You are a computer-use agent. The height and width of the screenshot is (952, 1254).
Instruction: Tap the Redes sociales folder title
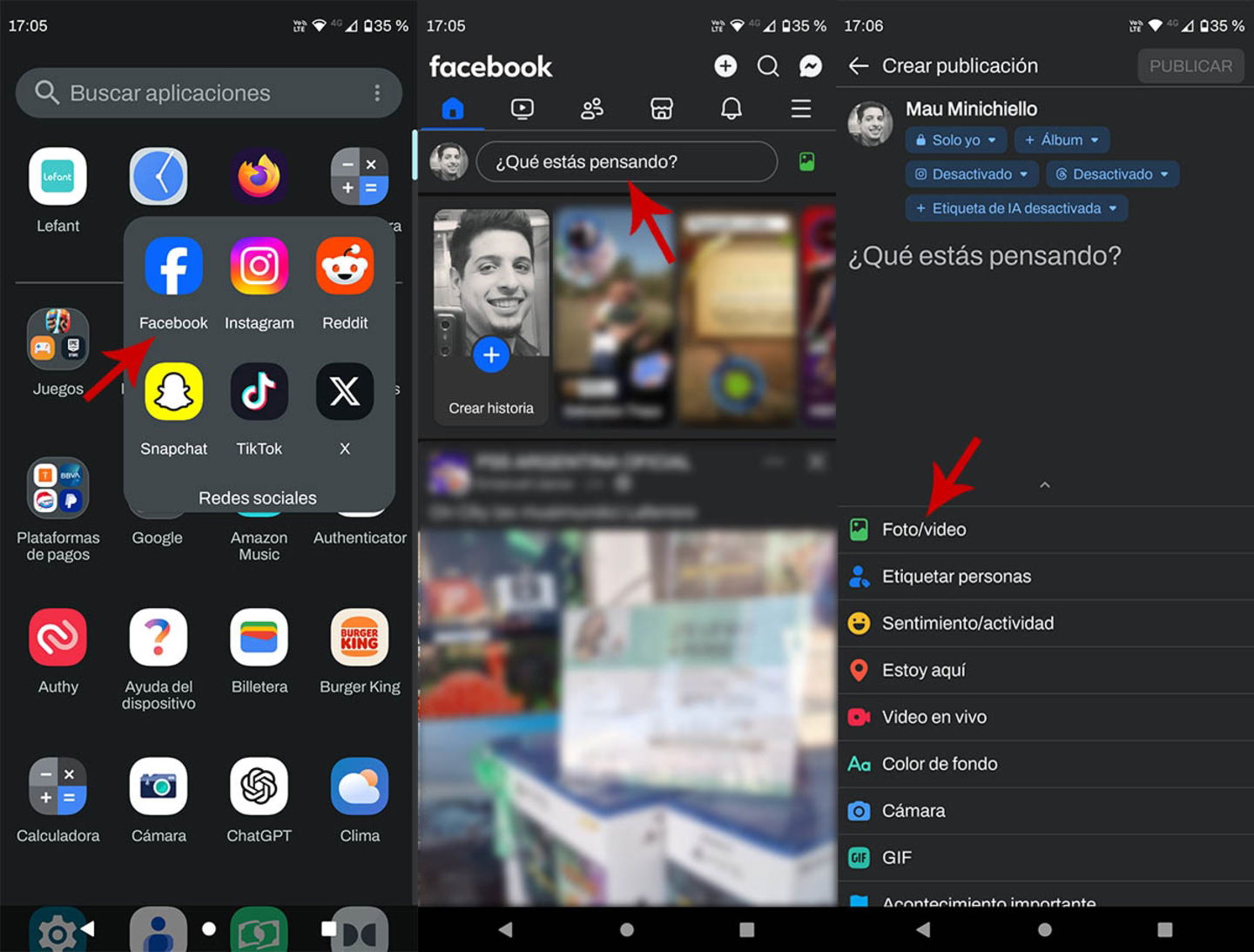tap(258, 498)
